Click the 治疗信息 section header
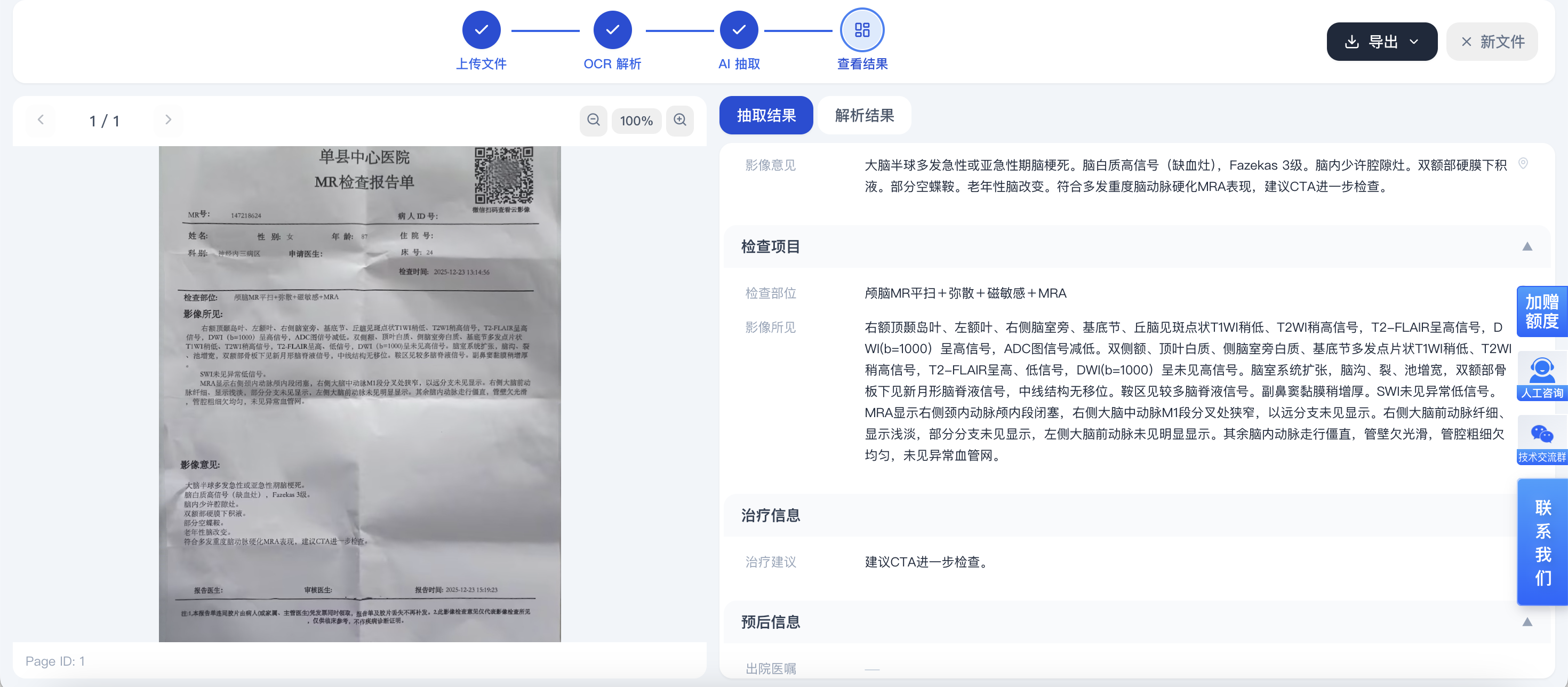 (x=1137, y=515)
